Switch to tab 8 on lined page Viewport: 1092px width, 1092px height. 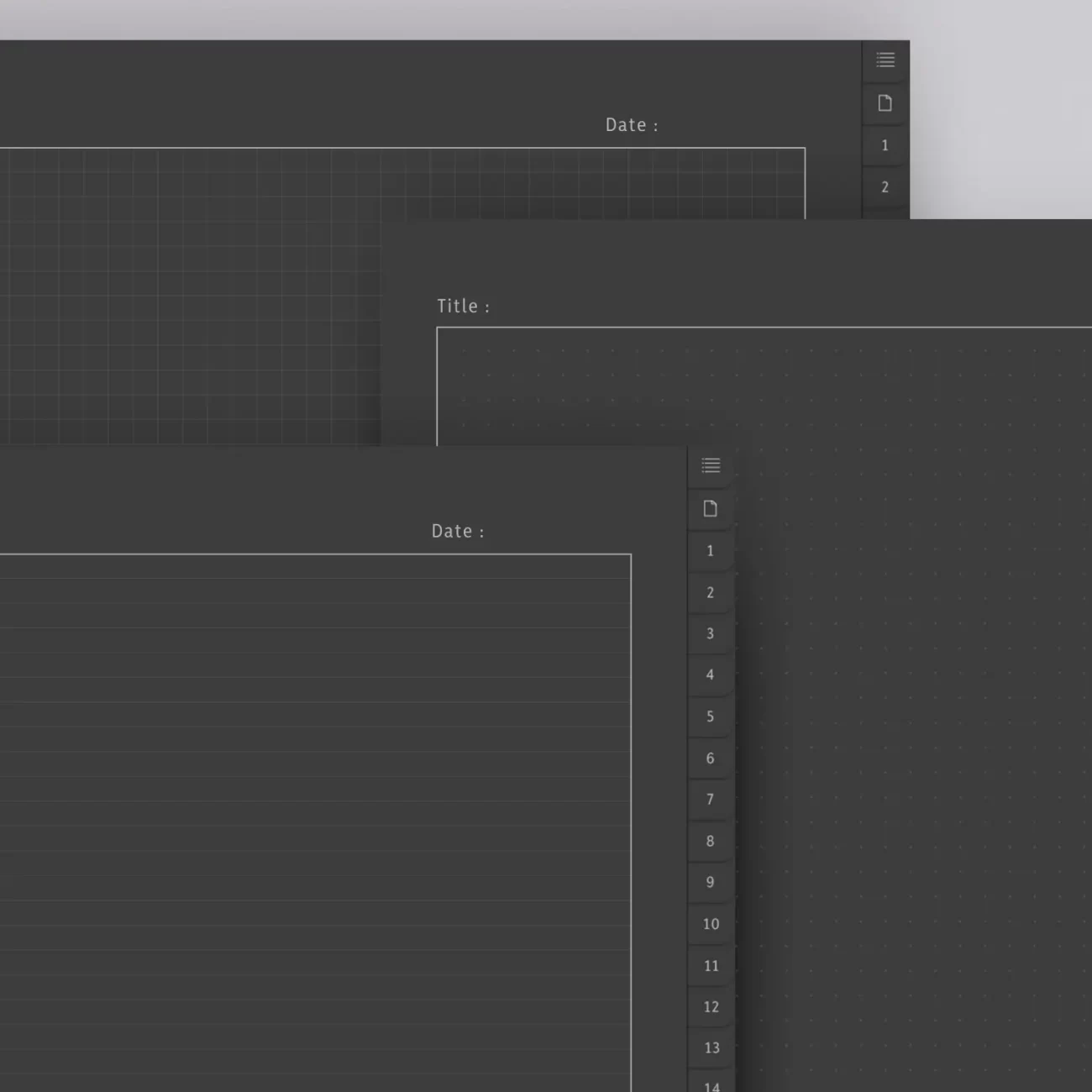pyautogui.click(x=710, y=841)
